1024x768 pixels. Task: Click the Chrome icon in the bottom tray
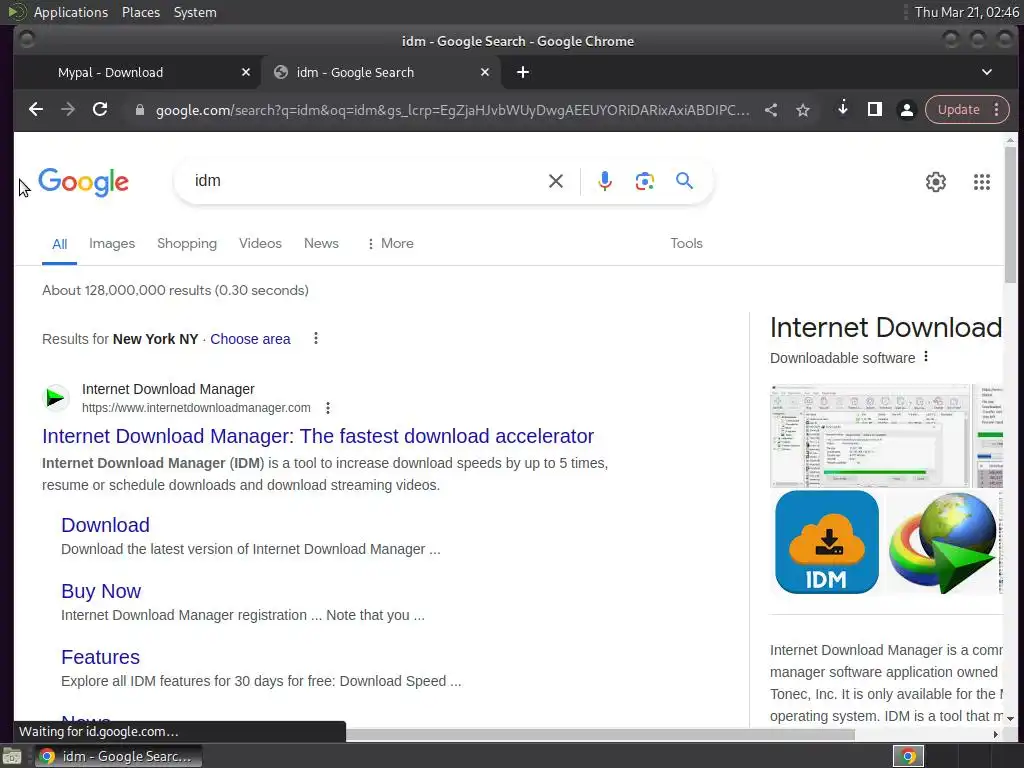[908, 756]
